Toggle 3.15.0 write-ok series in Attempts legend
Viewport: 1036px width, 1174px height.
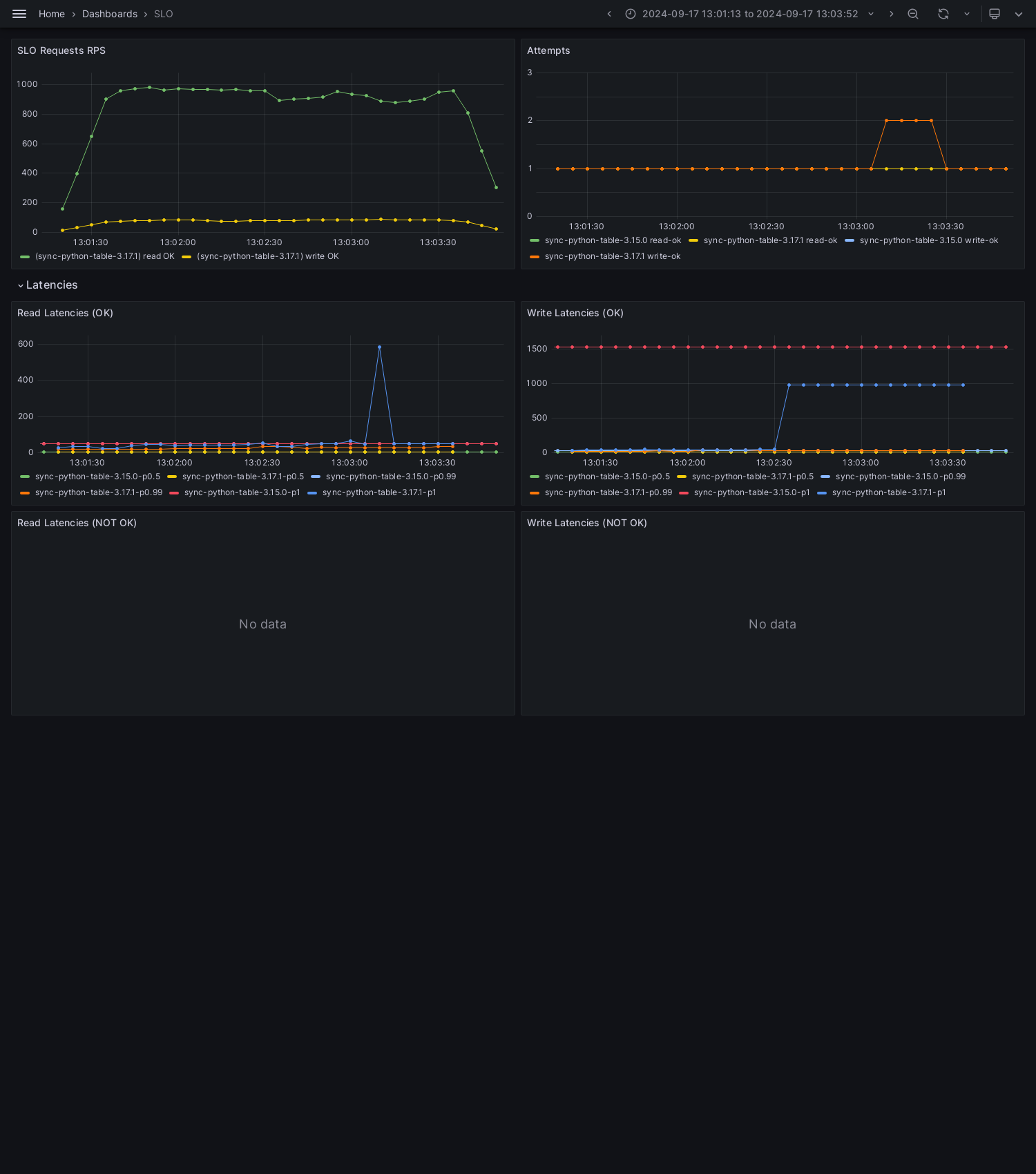929,240
